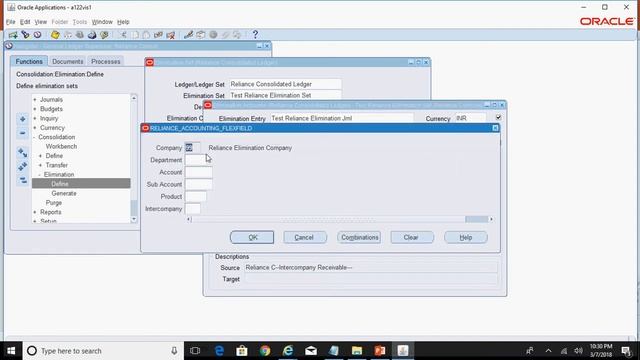Click the Product input field
The image size is (640, 360).
tap(196, 197)
